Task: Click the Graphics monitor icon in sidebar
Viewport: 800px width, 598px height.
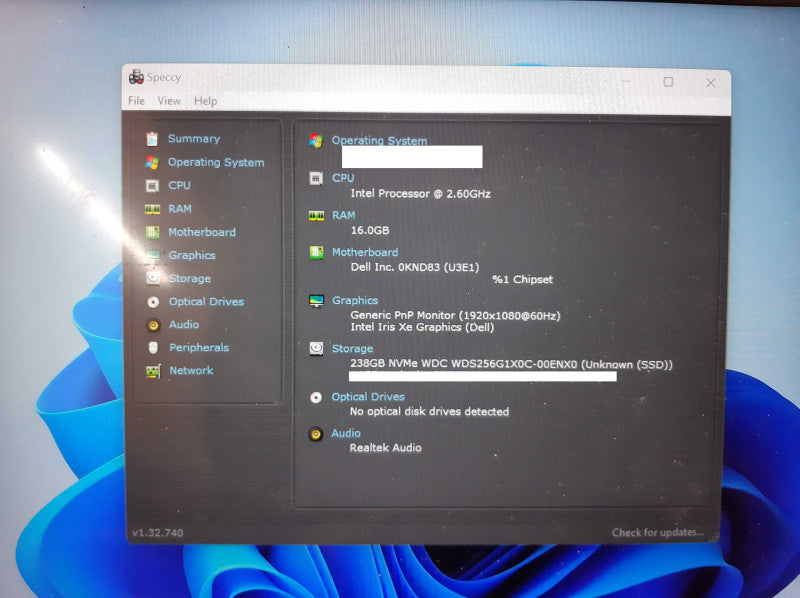Action: click(153, 255)
